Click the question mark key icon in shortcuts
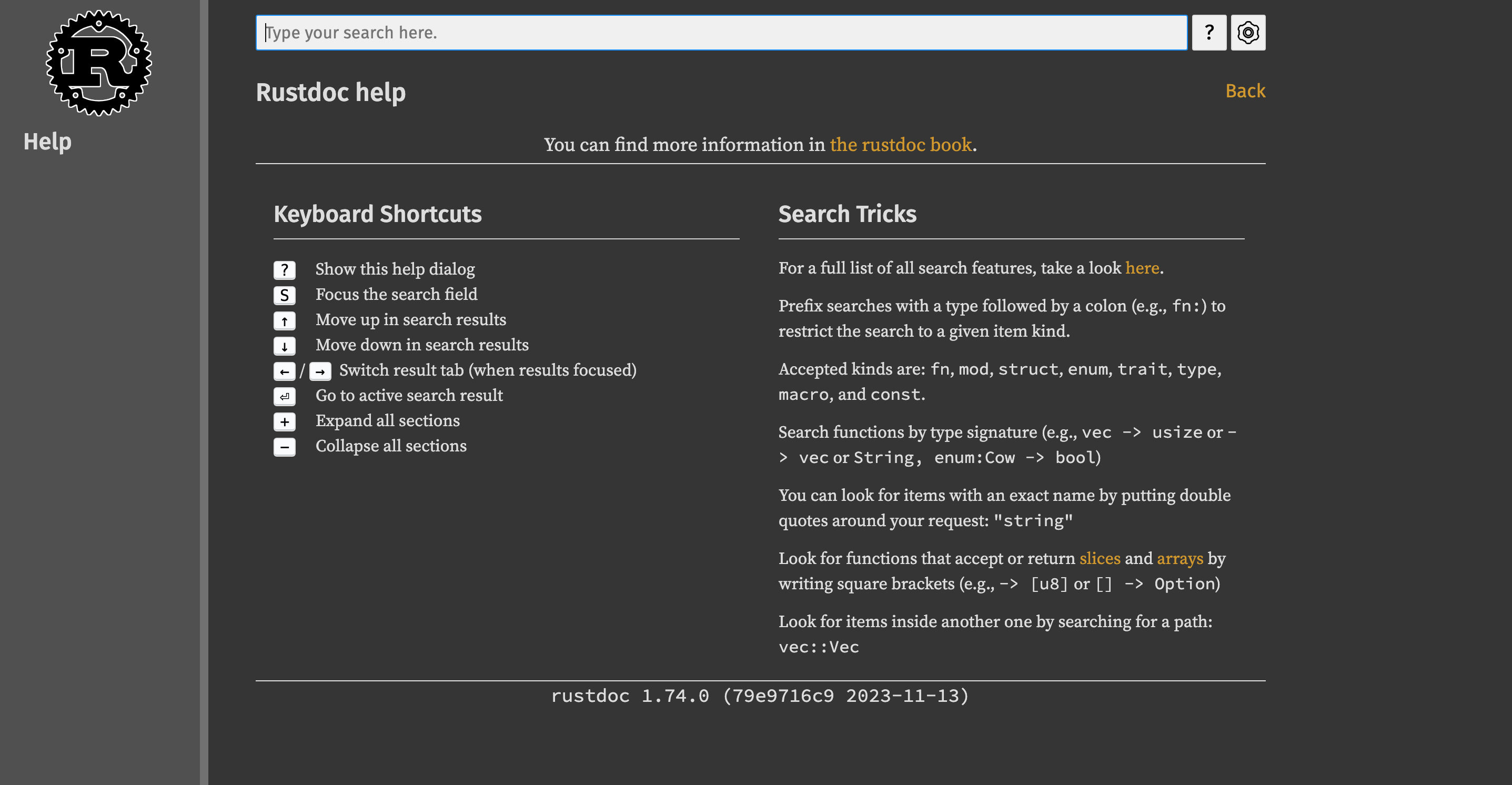Image resolution: width=1512 pixels, height=785 pixels. coord(284,270)
